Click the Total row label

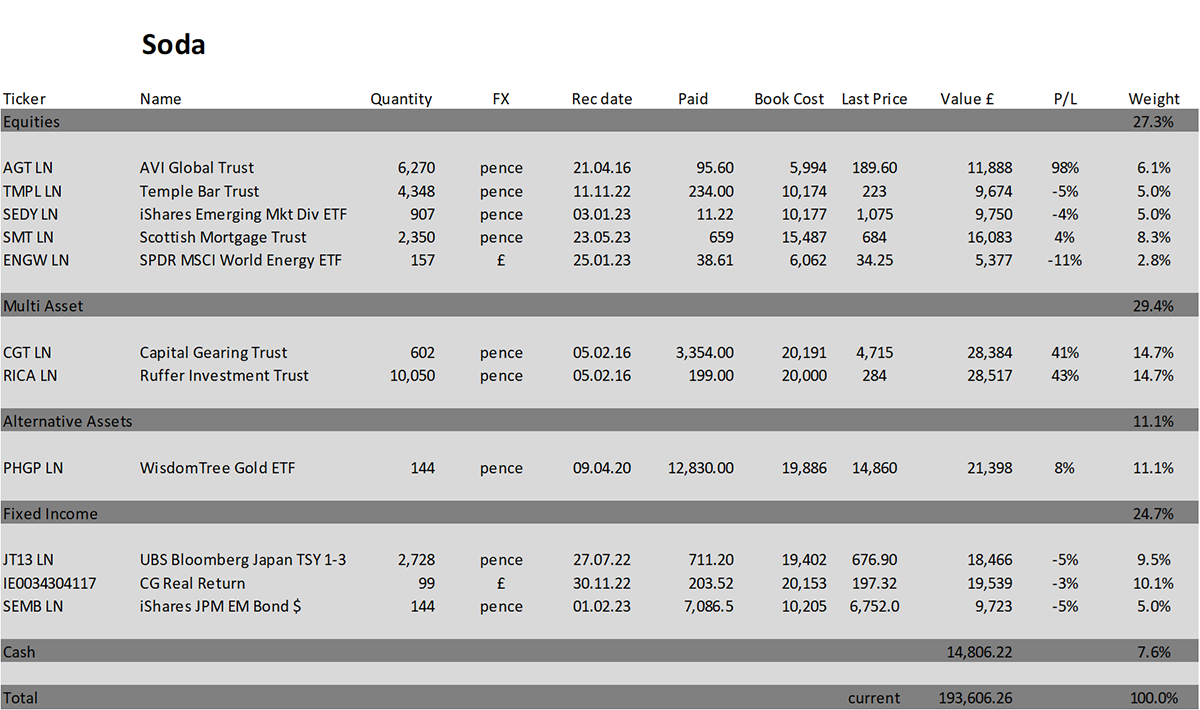click(21, 698)
